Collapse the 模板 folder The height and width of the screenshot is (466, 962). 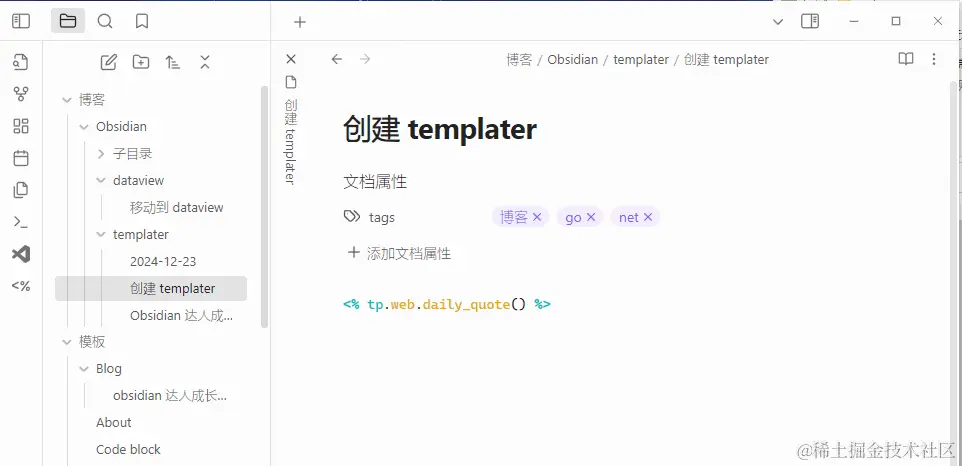point(67,342)
